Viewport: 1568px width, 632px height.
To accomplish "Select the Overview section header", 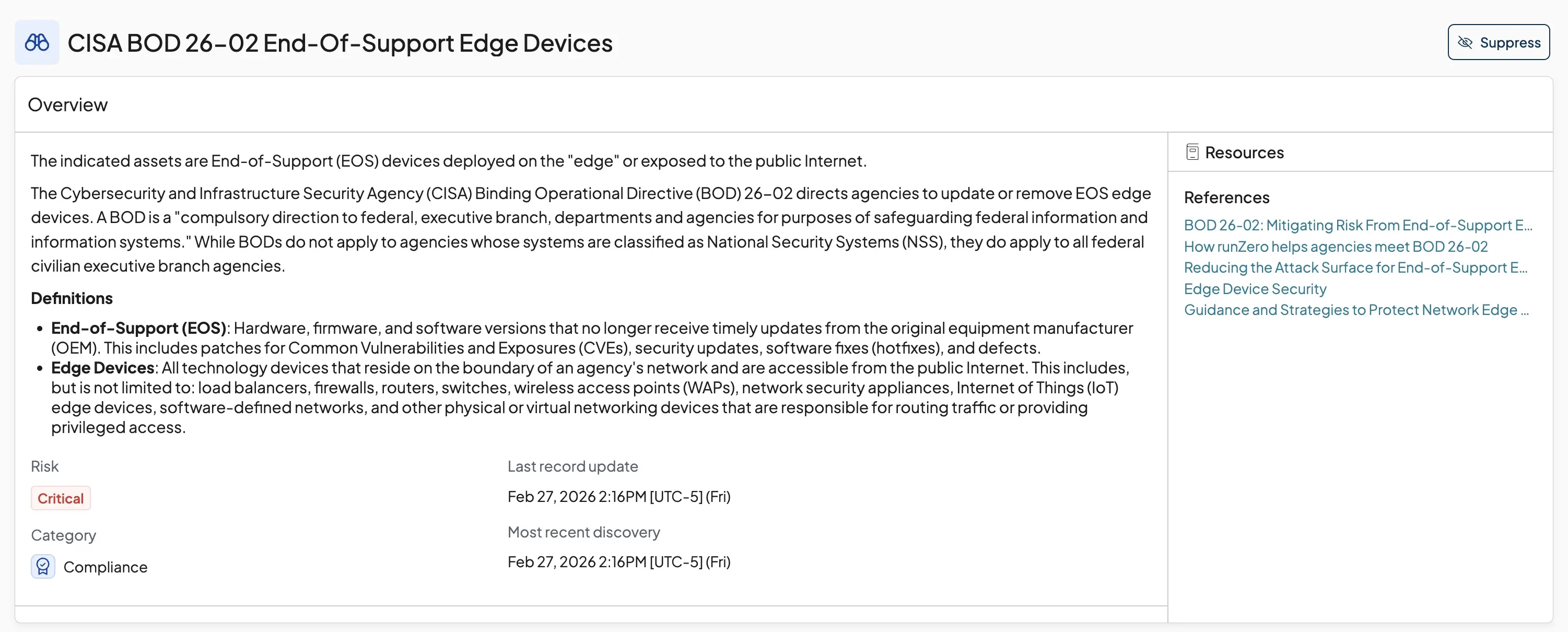I will click(x=67, y=105).
